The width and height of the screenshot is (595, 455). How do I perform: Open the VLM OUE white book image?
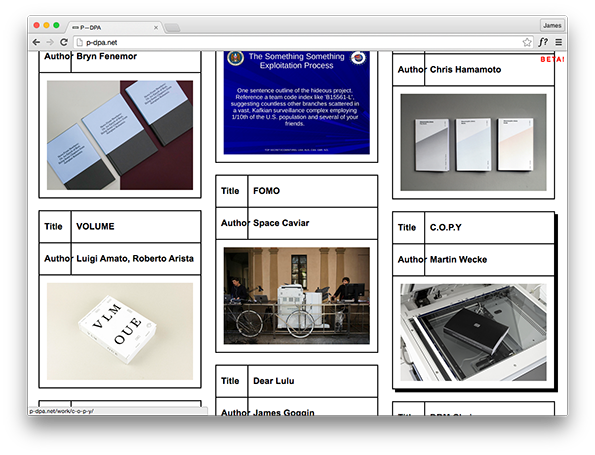(120, 331)
